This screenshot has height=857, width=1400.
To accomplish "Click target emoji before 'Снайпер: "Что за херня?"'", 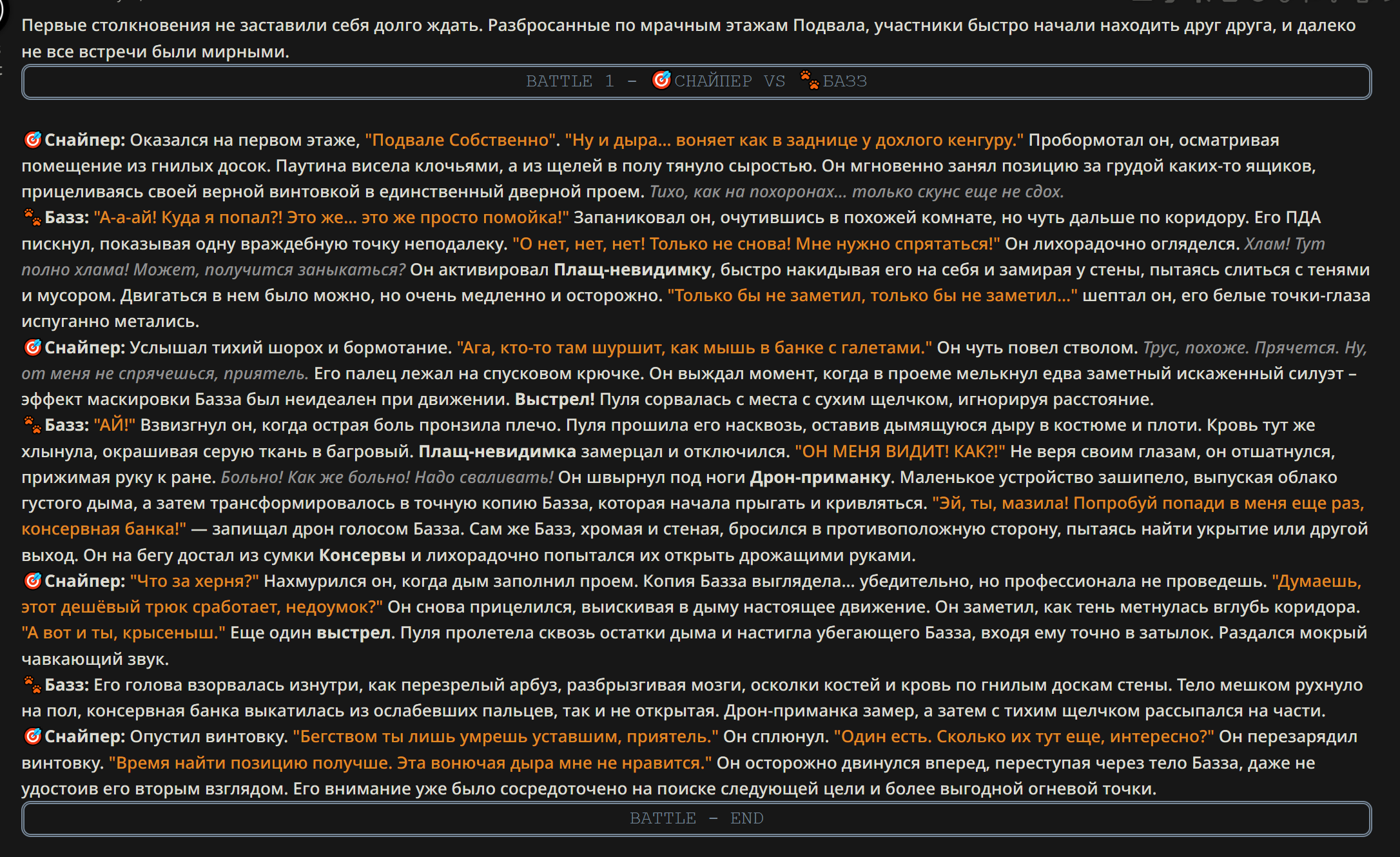I will pyautogui.click(x=32, y=581).
